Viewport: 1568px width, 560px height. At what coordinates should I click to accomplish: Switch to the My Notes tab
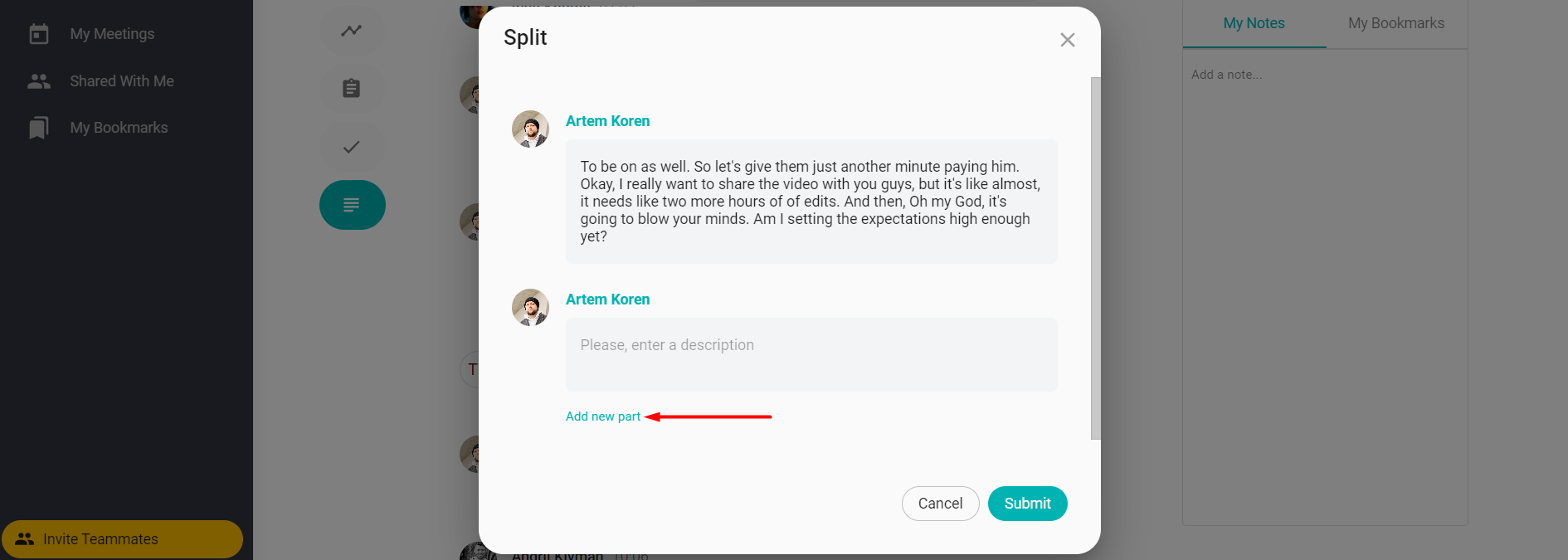pyautogui.click(x=1254, y=23)
